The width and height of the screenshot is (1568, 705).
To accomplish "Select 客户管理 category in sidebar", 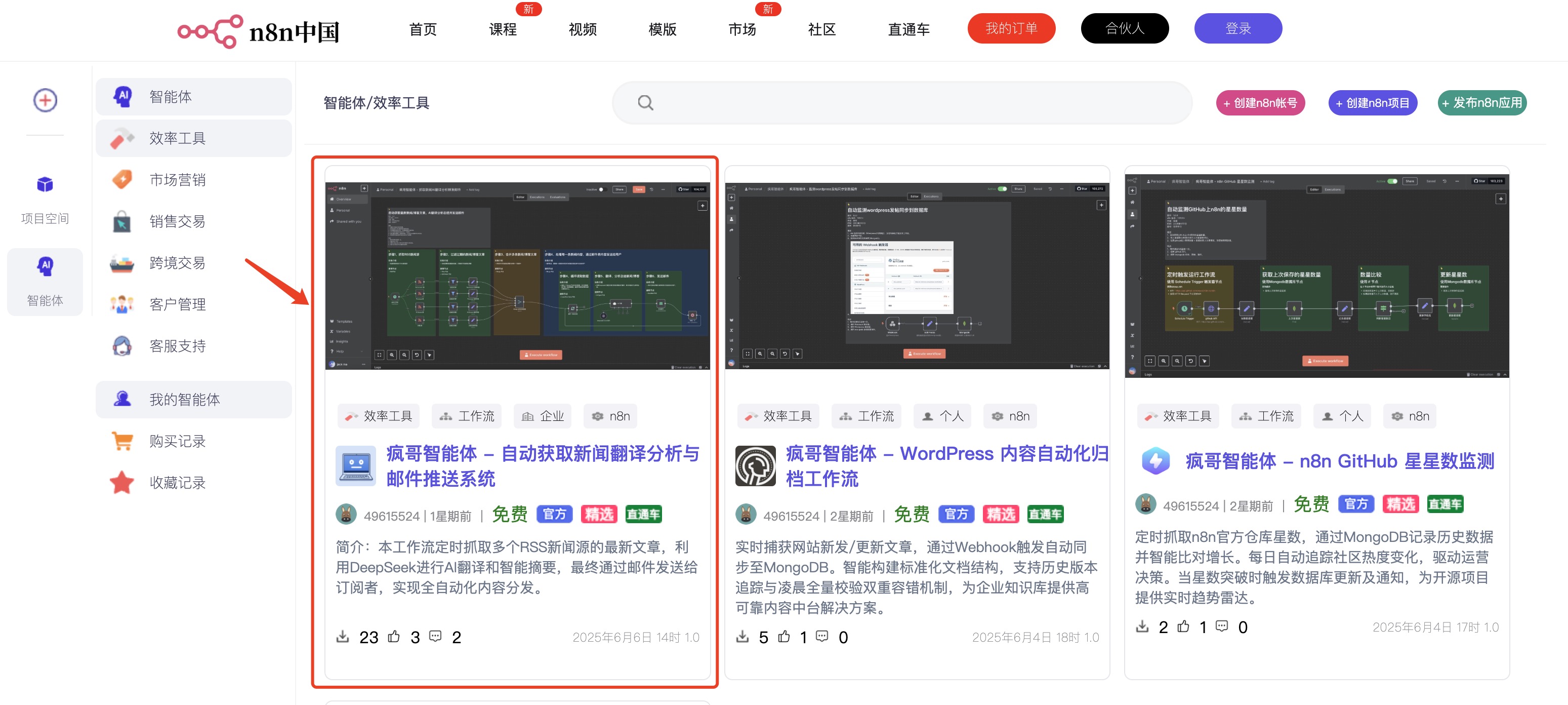I will (x=193, y=304).
